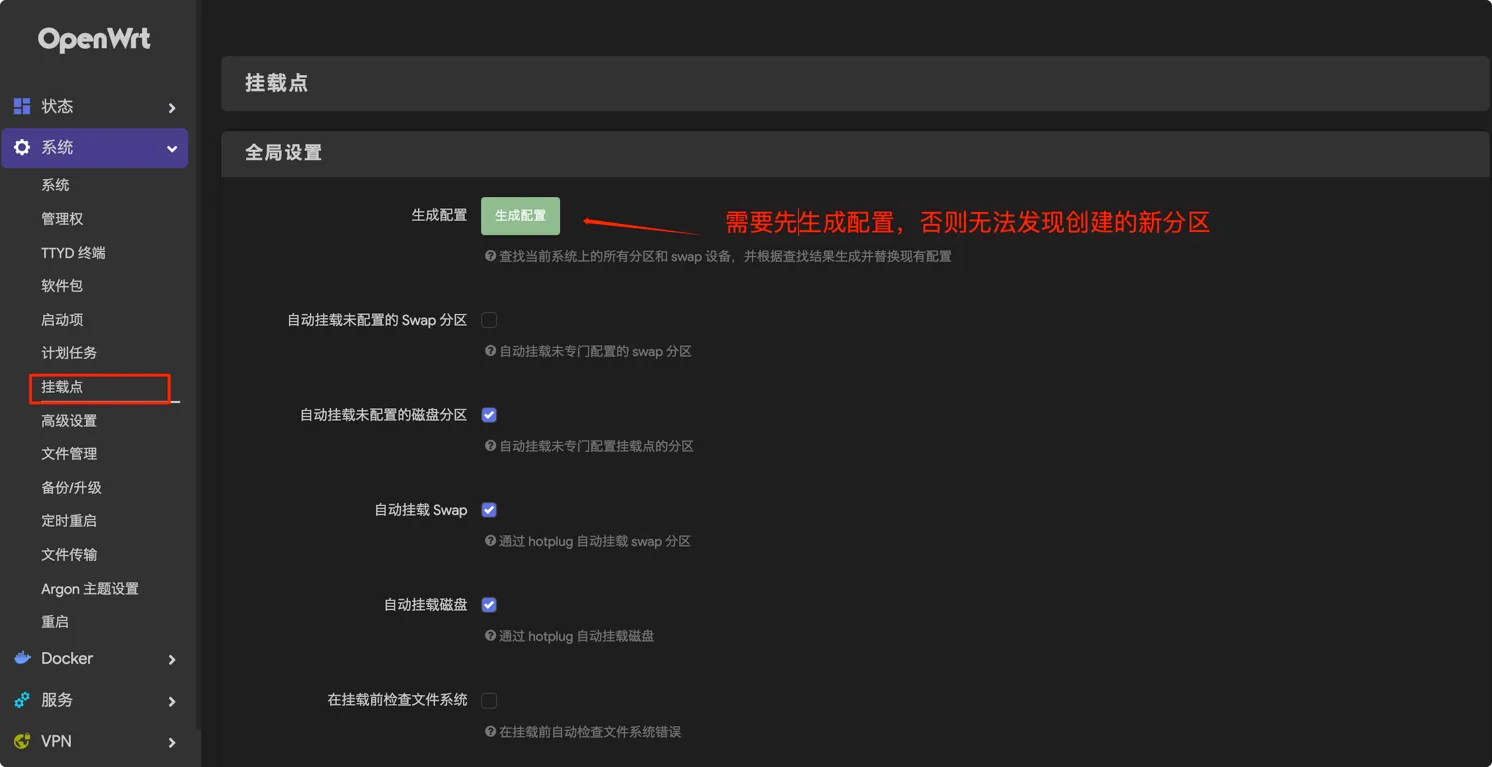Click the Docker menu label

coord(67,658)
